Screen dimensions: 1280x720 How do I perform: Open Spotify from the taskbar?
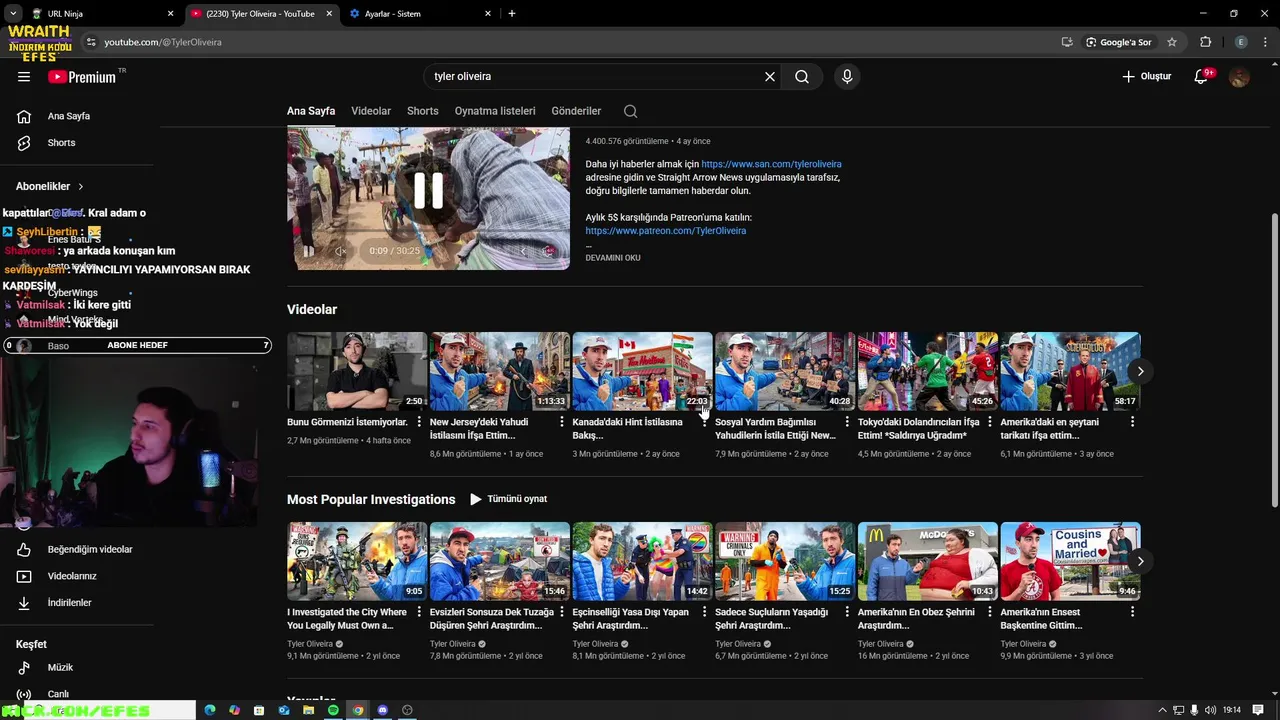point(333,710)
